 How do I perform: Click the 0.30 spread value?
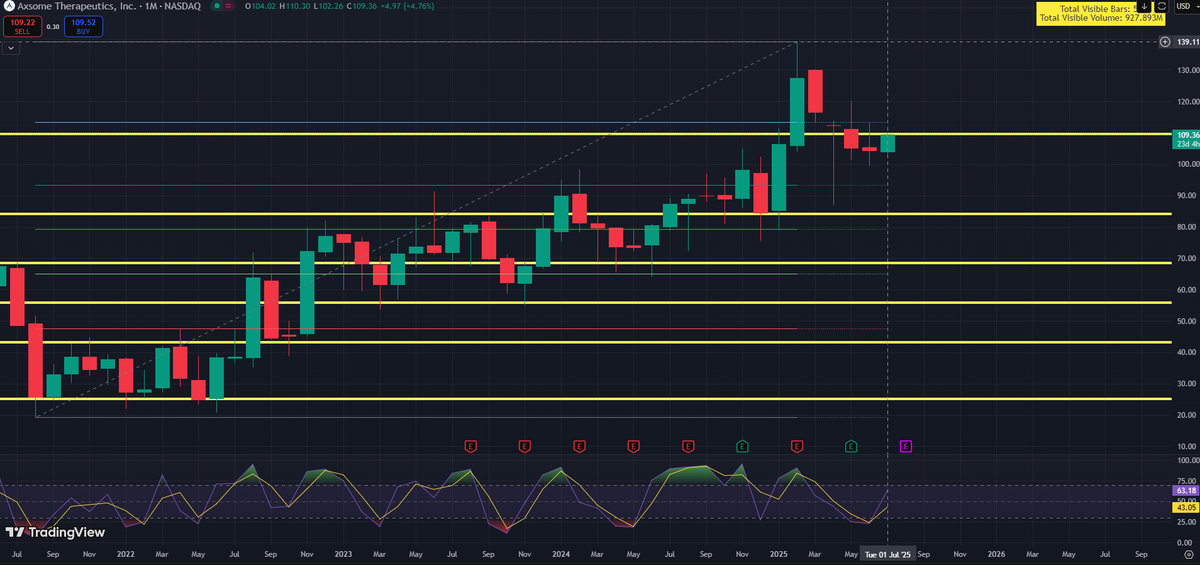(51, 27)
